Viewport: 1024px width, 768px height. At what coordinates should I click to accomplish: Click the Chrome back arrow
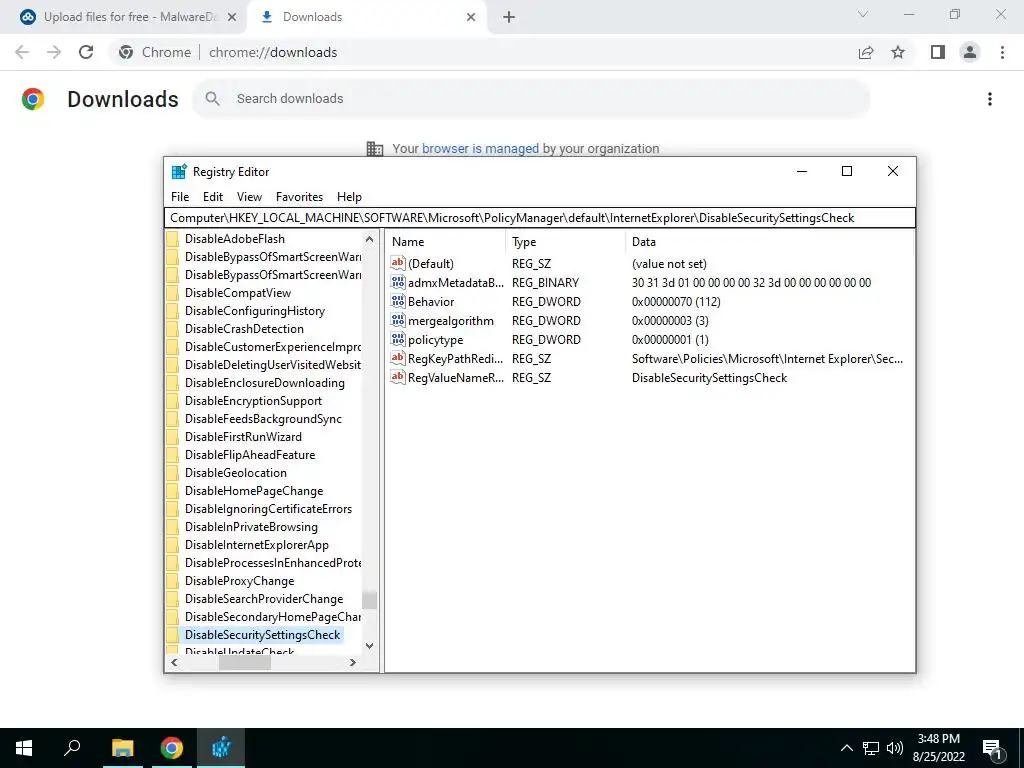click(x=22, y=52)
